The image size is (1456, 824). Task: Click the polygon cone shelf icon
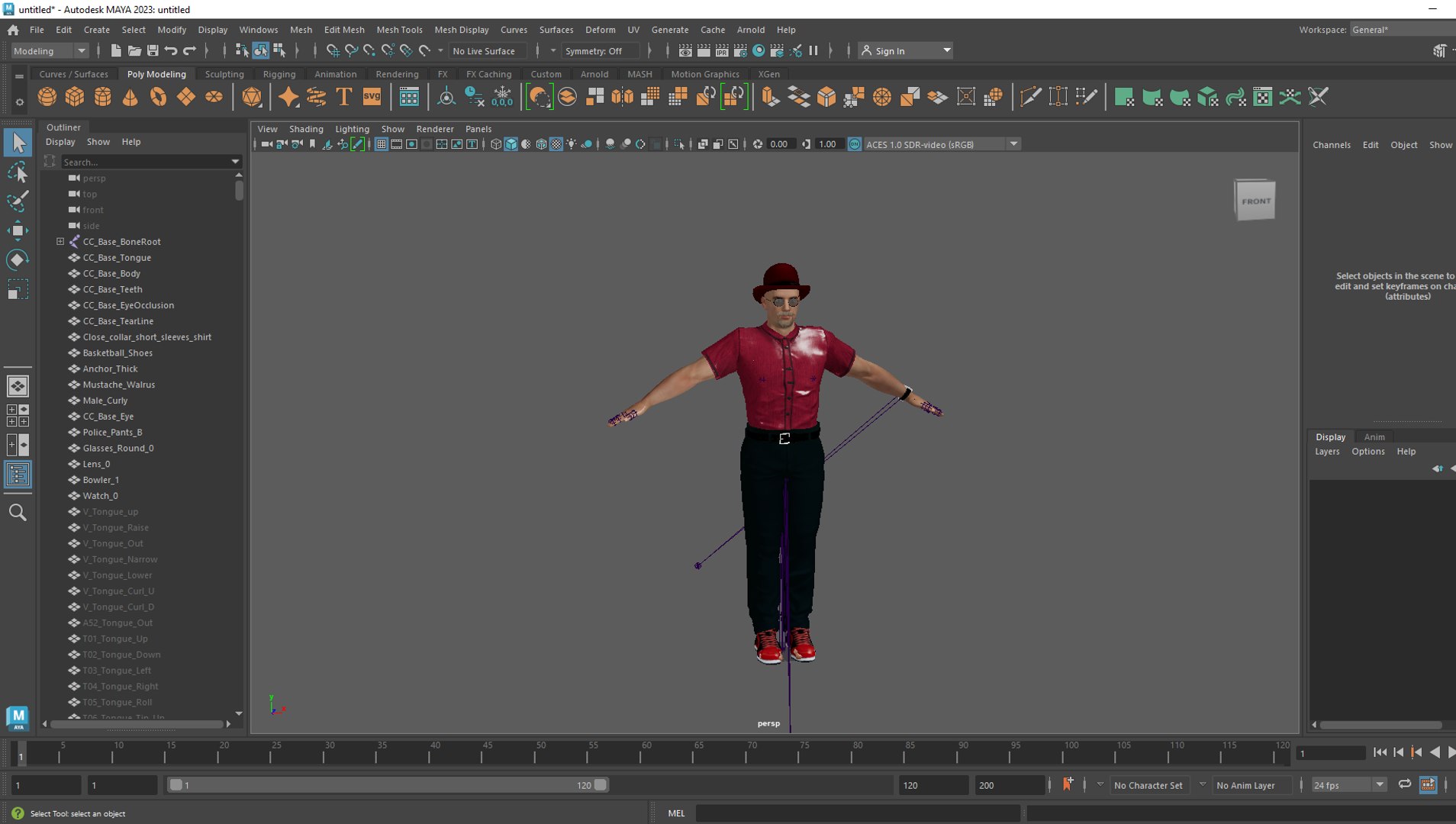[130, 97]
